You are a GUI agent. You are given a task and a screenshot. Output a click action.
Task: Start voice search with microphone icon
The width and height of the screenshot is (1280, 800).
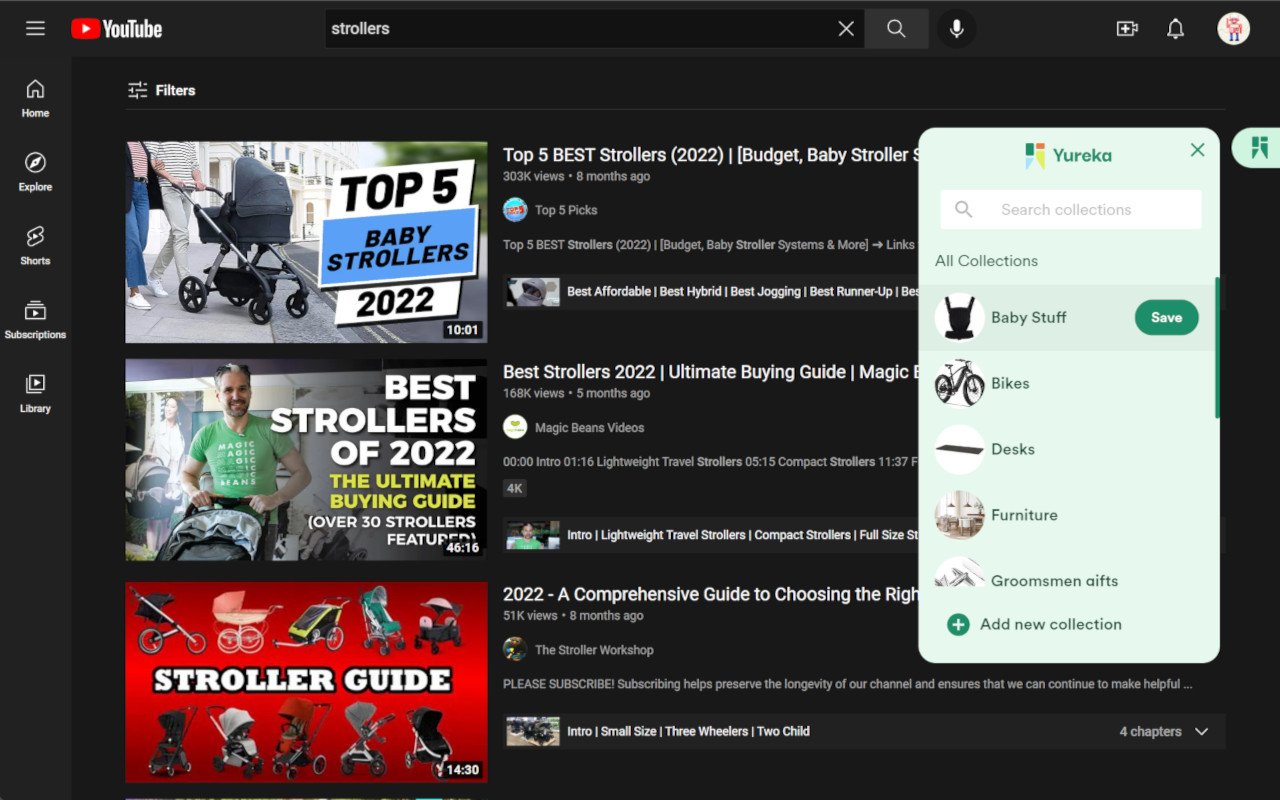(957, 29)
